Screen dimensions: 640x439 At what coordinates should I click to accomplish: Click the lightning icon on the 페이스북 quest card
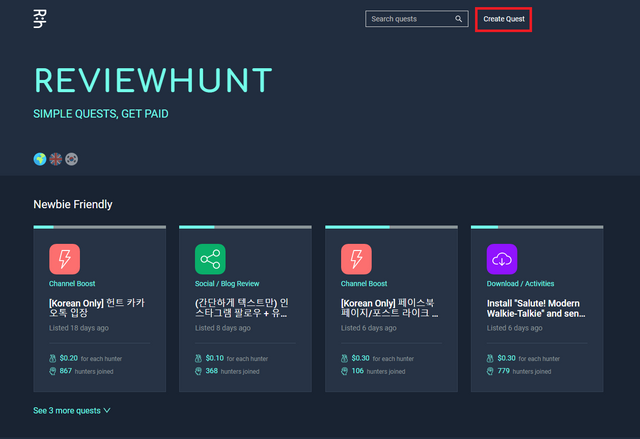tap(356, 259)
